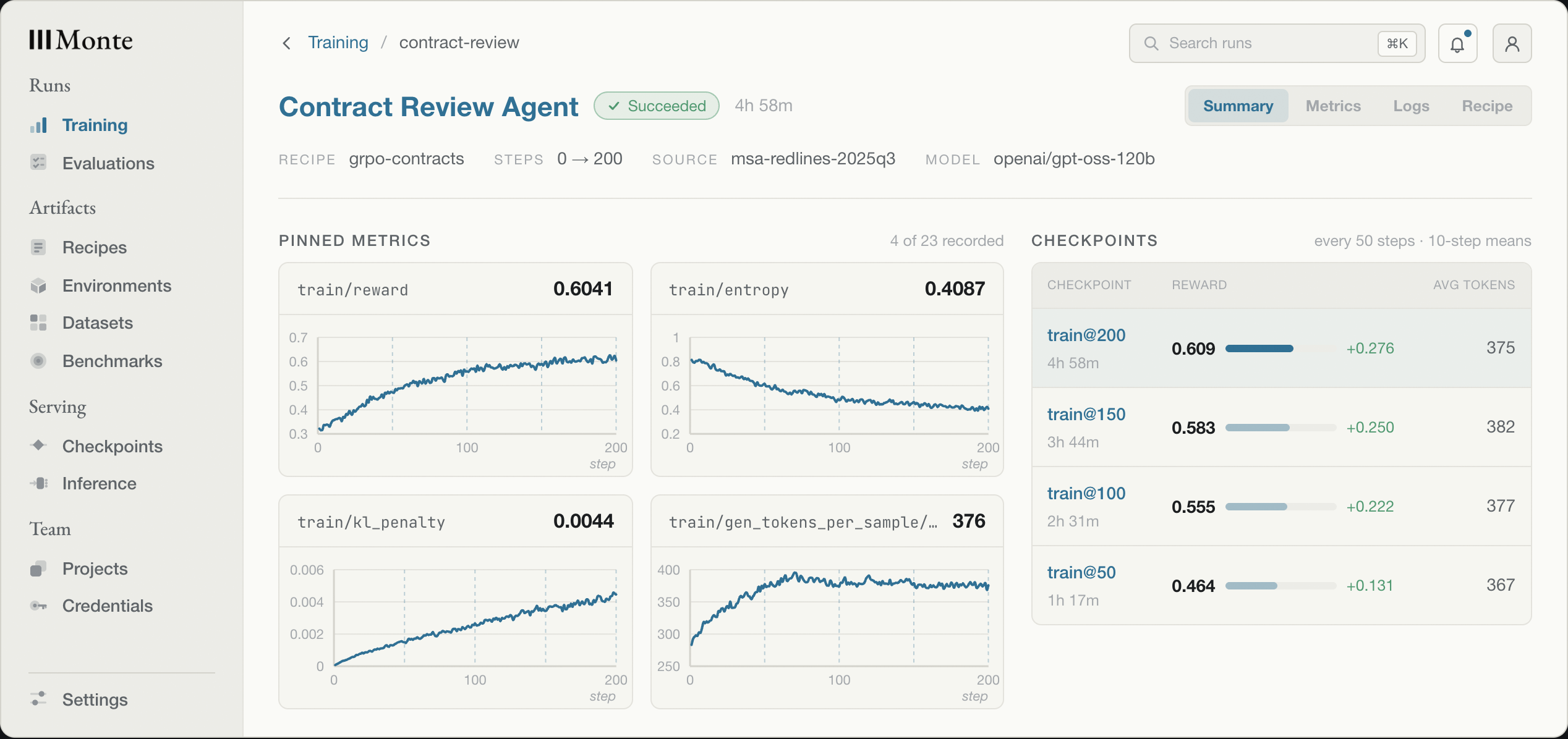This screenshot has width=1568, height=739.
Task: Click the Benchmarks target icon
Action: pyautogui.click(x=38, y=361)
